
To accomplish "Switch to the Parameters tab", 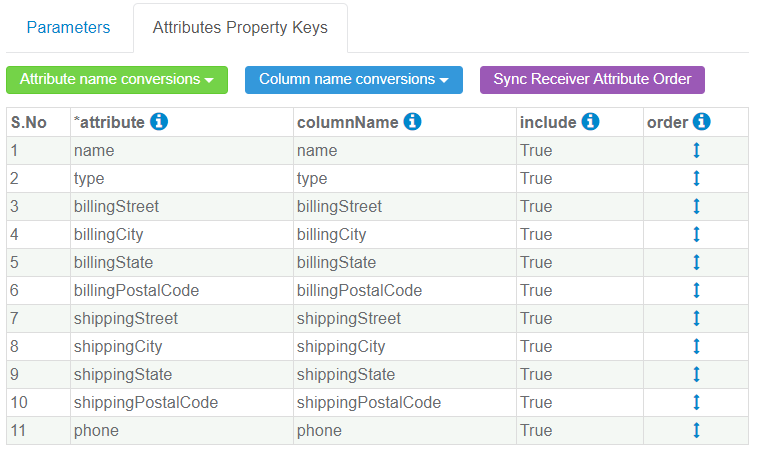I will click(x=68, y=27).
